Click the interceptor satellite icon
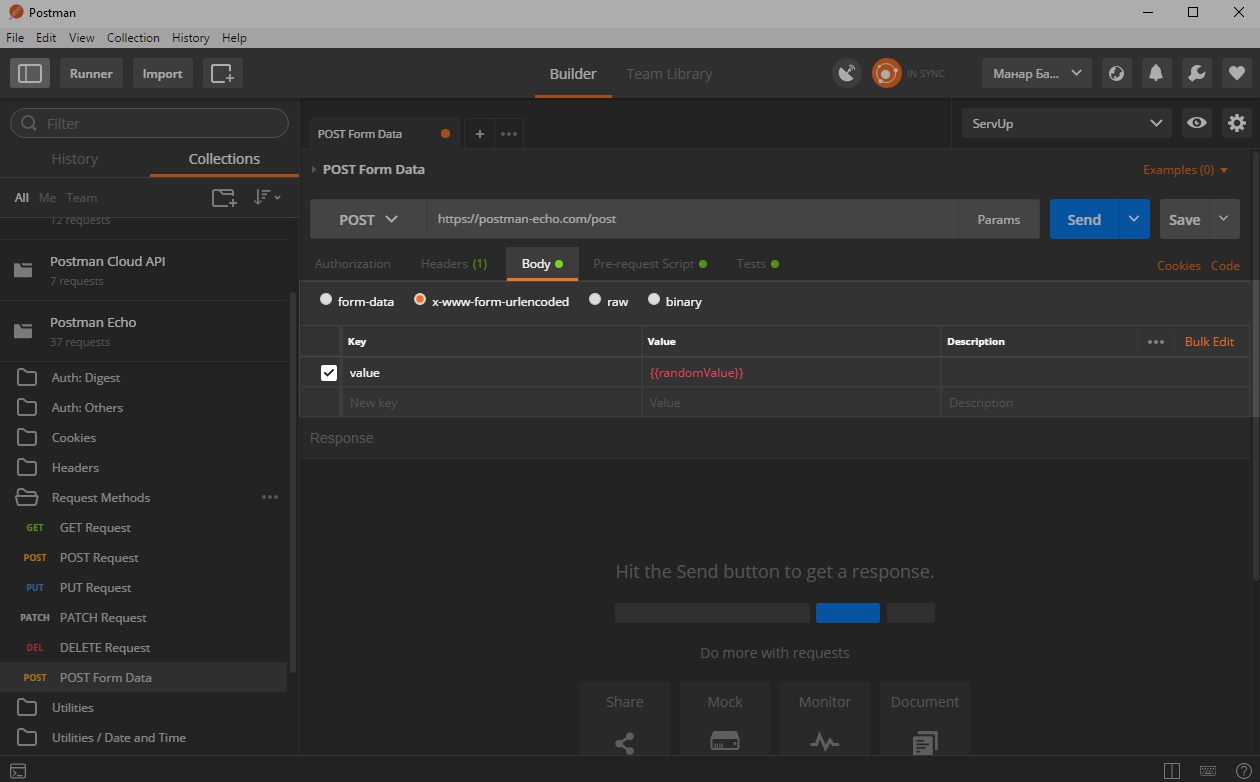The width and height of the screenshot is (1260, 782). (847, 73)
